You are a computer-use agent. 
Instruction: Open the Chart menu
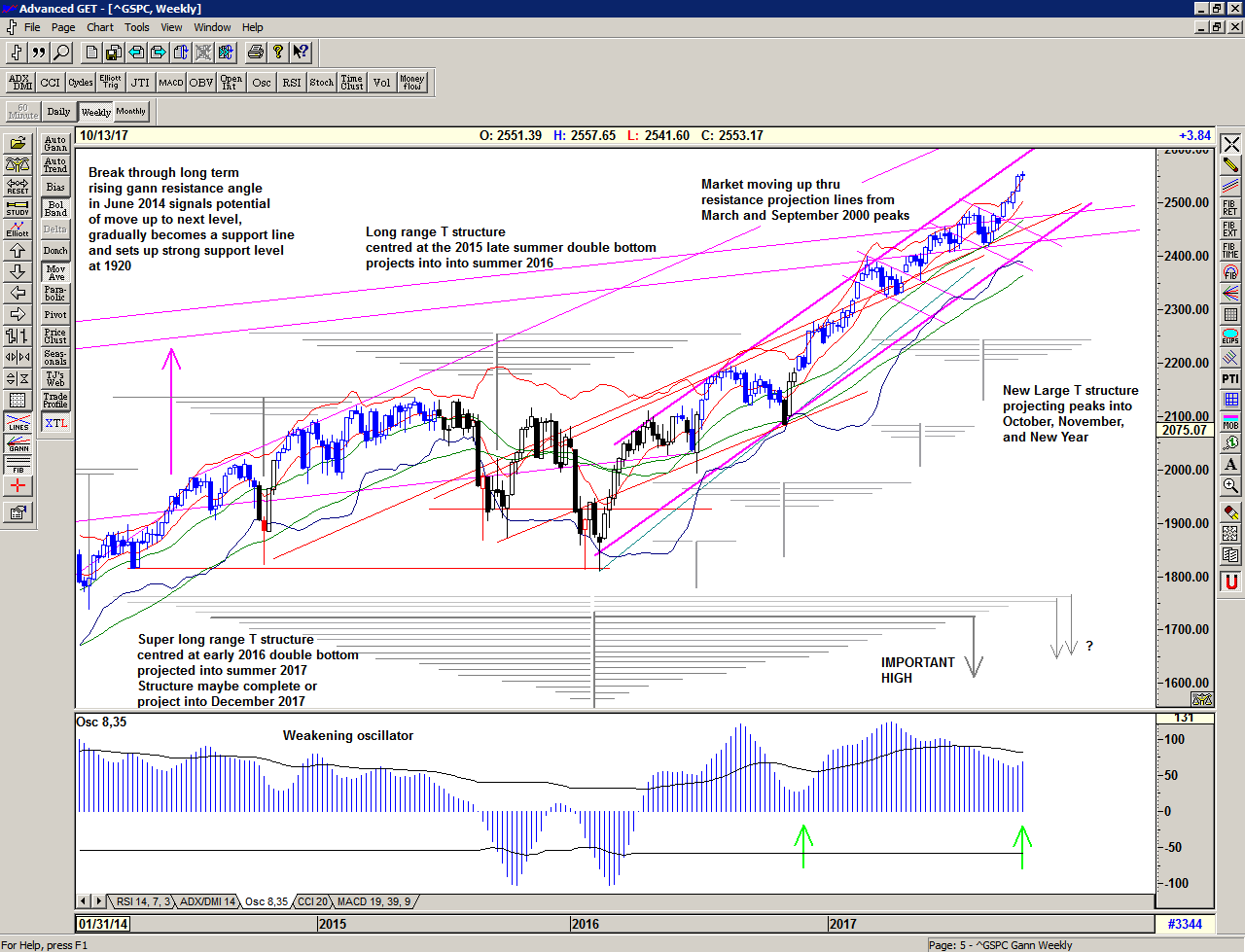(100, 27)
